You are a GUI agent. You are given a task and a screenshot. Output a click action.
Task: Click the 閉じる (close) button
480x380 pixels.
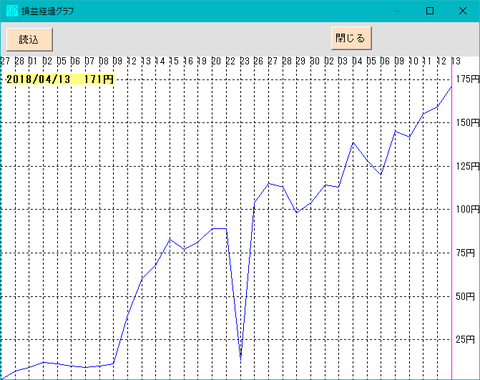pos(351,38)
